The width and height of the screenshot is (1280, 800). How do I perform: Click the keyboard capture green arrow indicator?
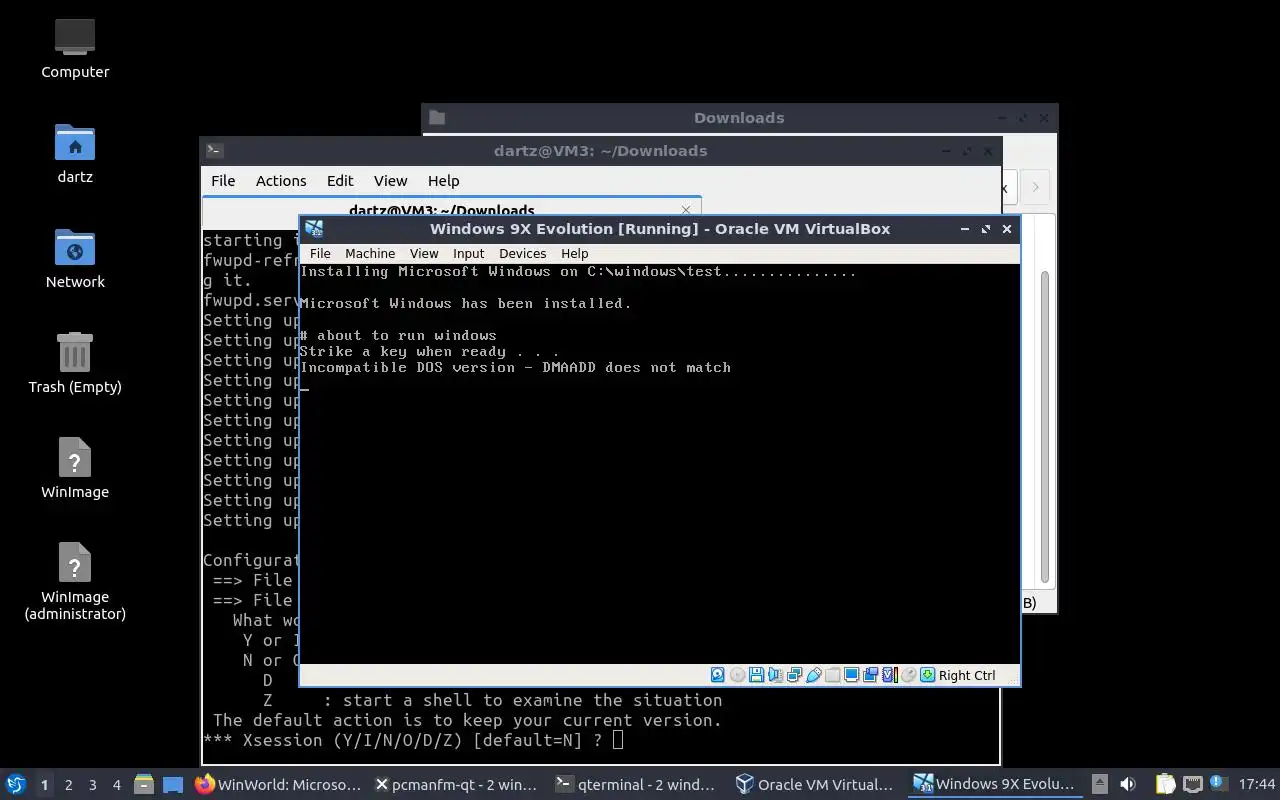pyautogui.click(x=927, y=675)
